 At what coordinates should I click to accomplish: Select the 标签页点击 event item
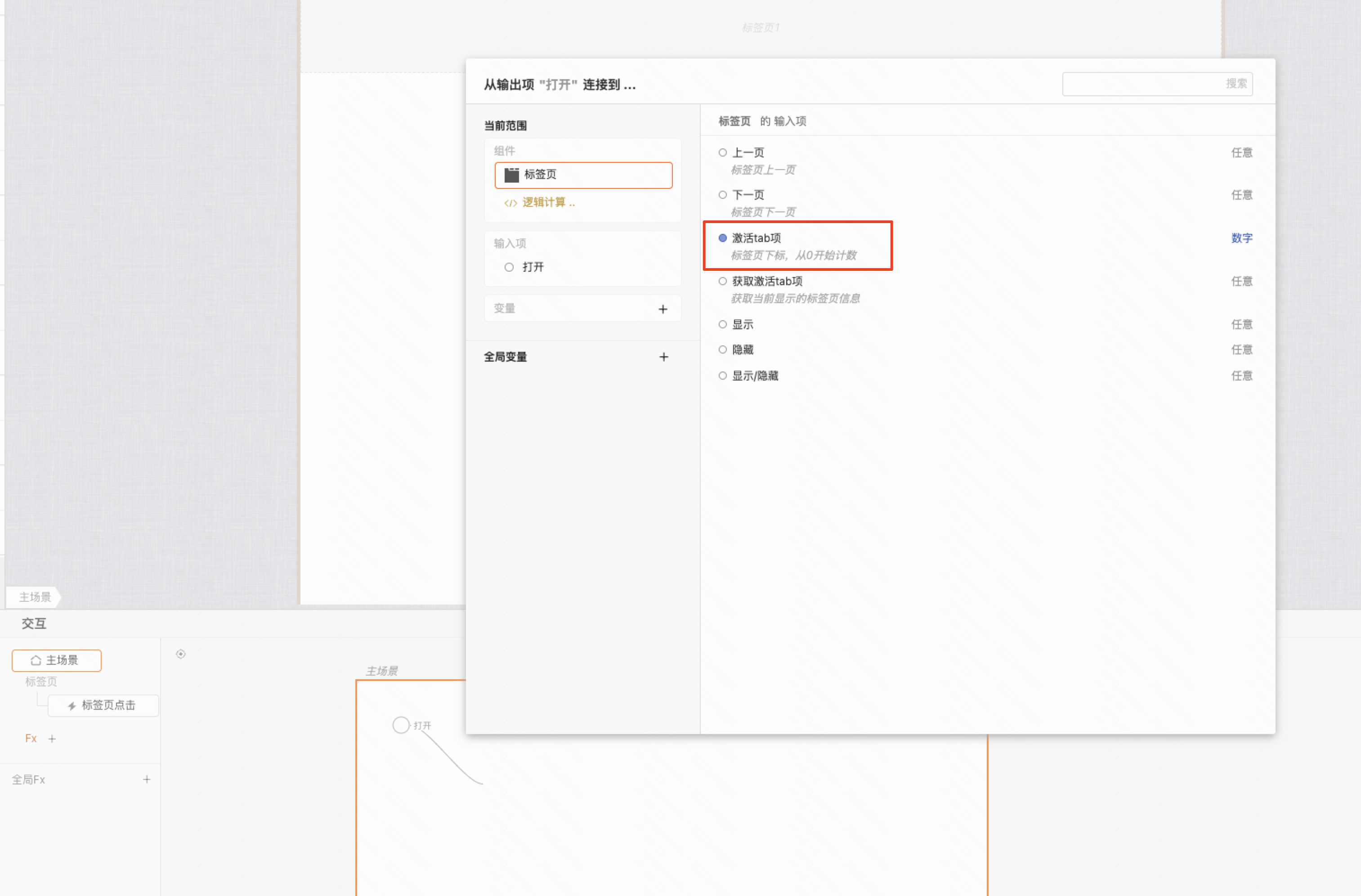click(103, 706)
